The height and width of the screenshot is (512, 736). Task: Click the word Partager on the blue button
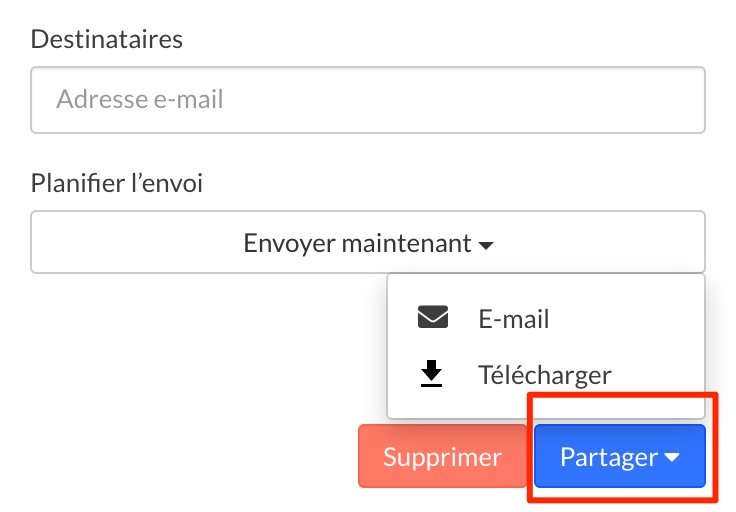pyautogui.click(x=609, y=458)
